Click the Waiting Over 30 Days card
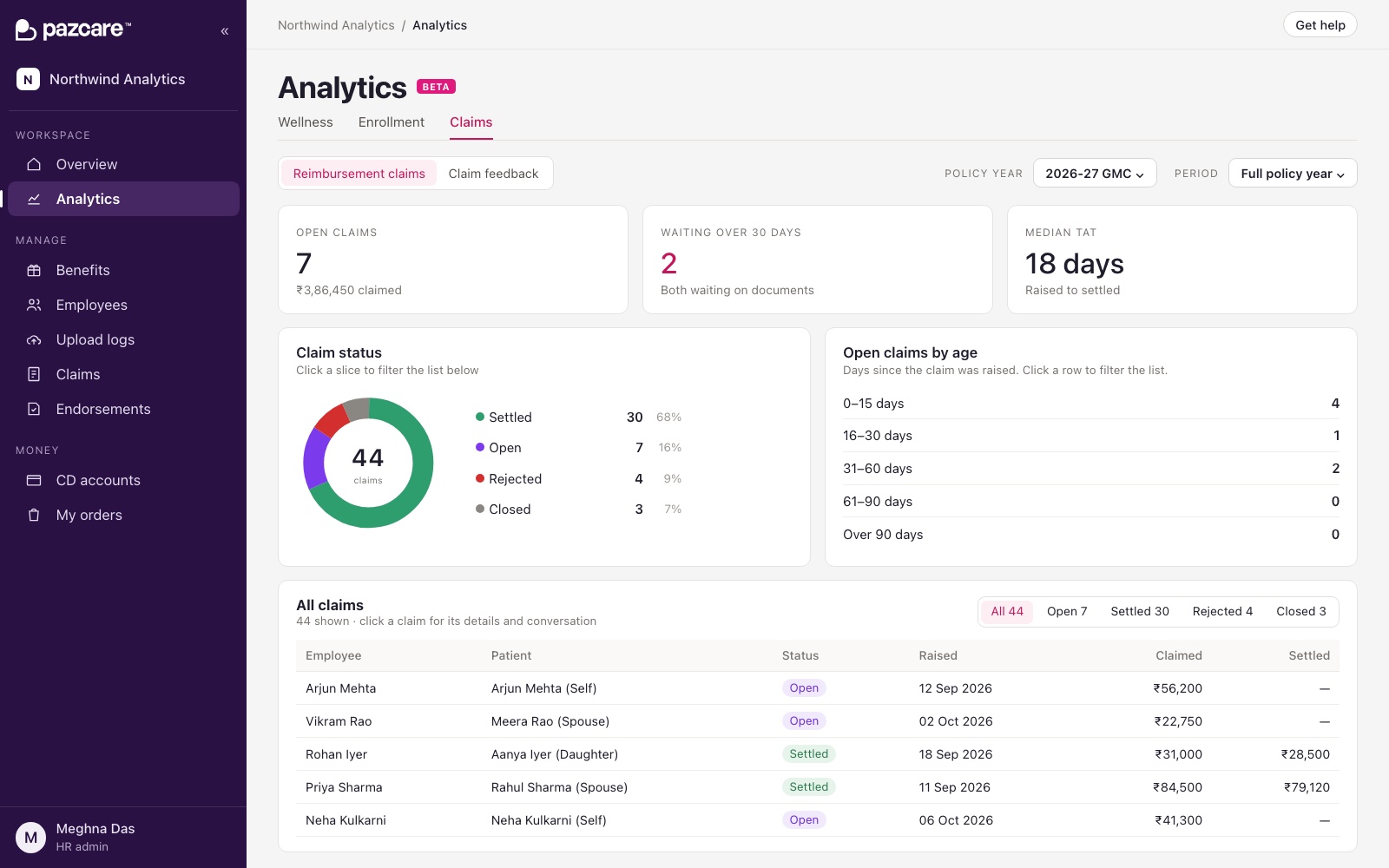The height and width of the screenshot is (868, 1389). click(818, 260)
